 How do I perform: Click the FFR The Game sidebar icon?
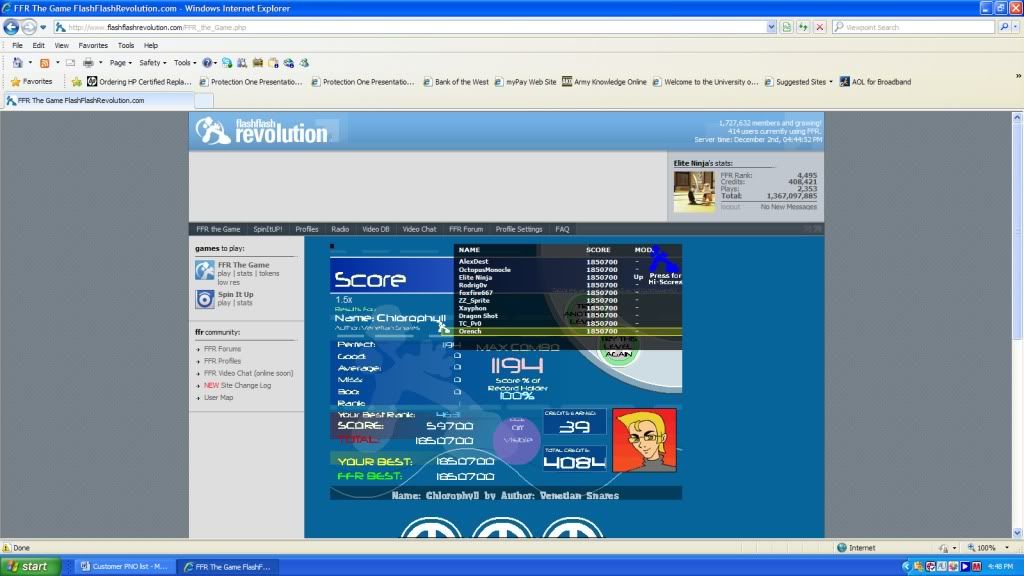click(204, 270)
